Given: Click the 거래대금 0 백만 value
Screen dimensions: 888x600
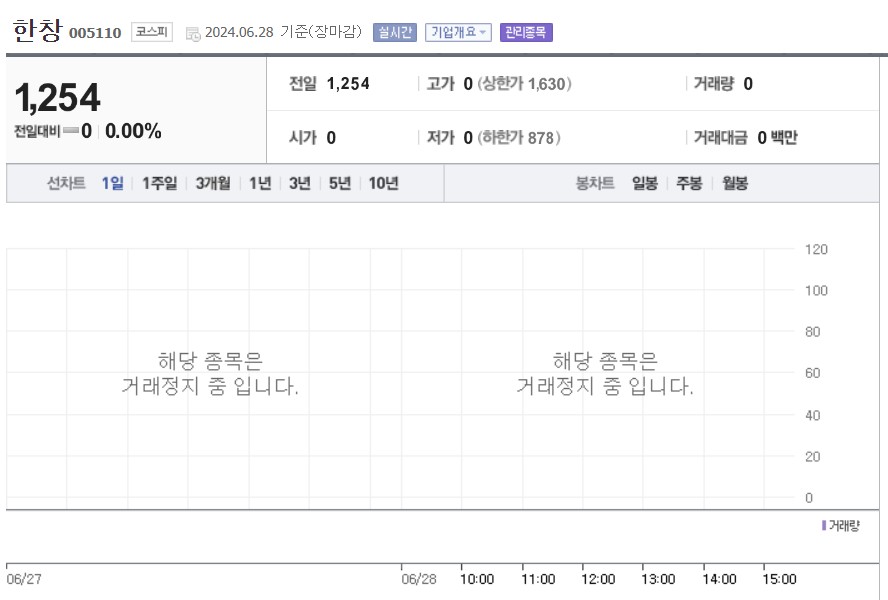Looking at the screenshot, I should (777, 138).
